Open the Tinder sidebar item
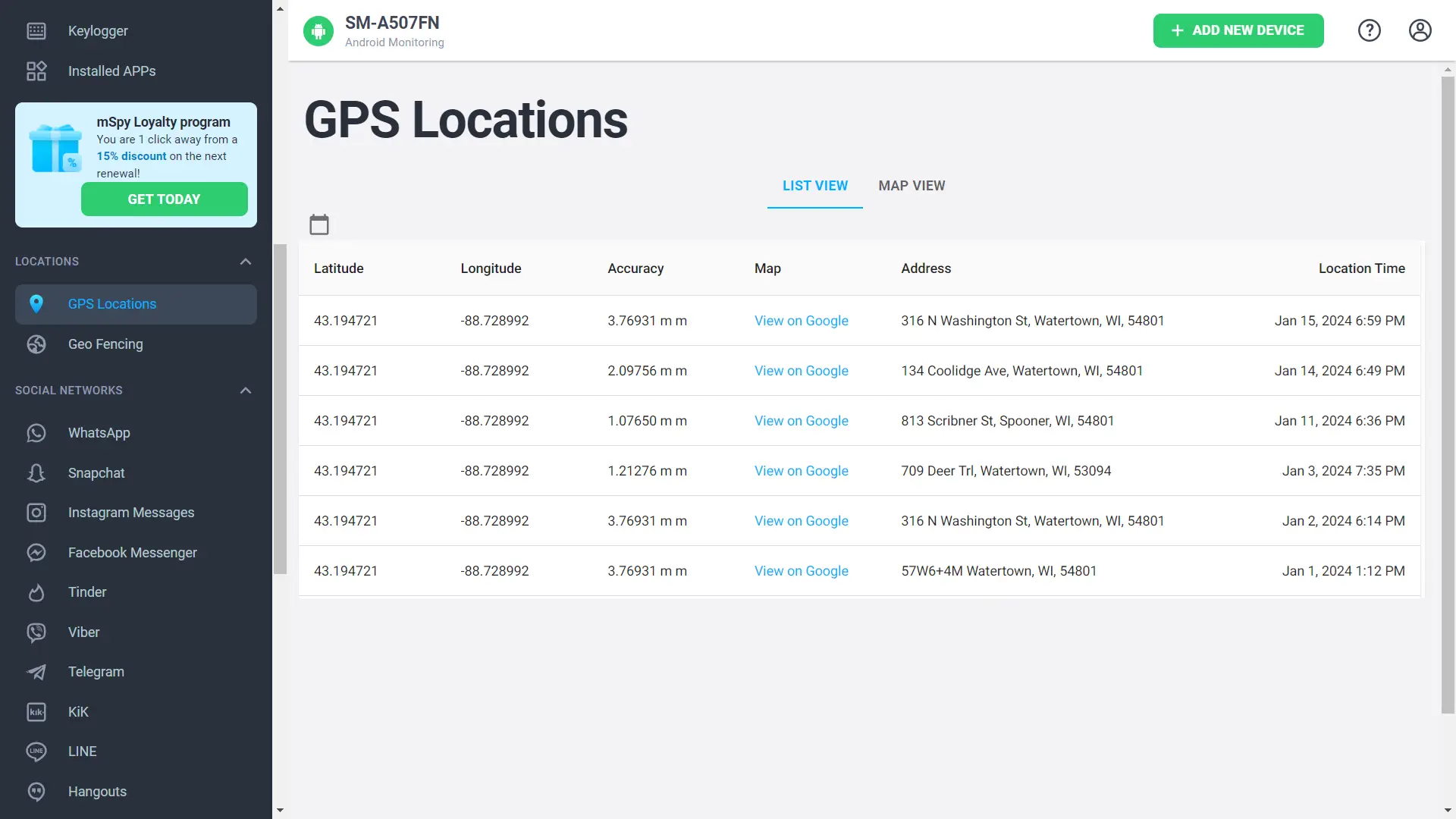The image size is (1456, 819). (x=87, y=592)
